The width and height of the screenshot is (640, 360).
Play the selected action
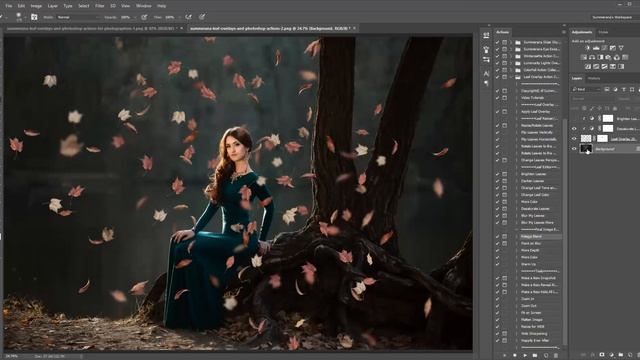point(525,356)
